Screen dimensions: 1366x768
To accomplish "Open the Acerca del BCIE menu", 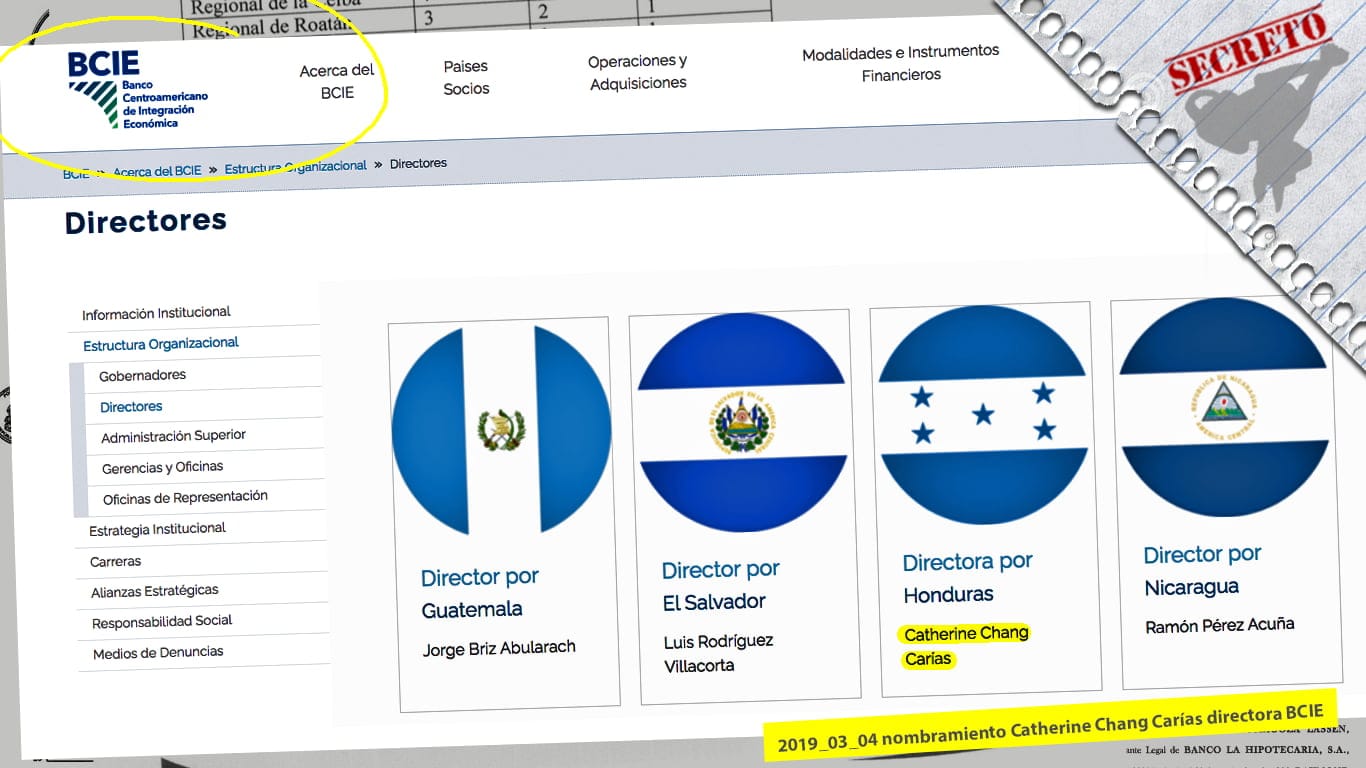I will (337, 82).
